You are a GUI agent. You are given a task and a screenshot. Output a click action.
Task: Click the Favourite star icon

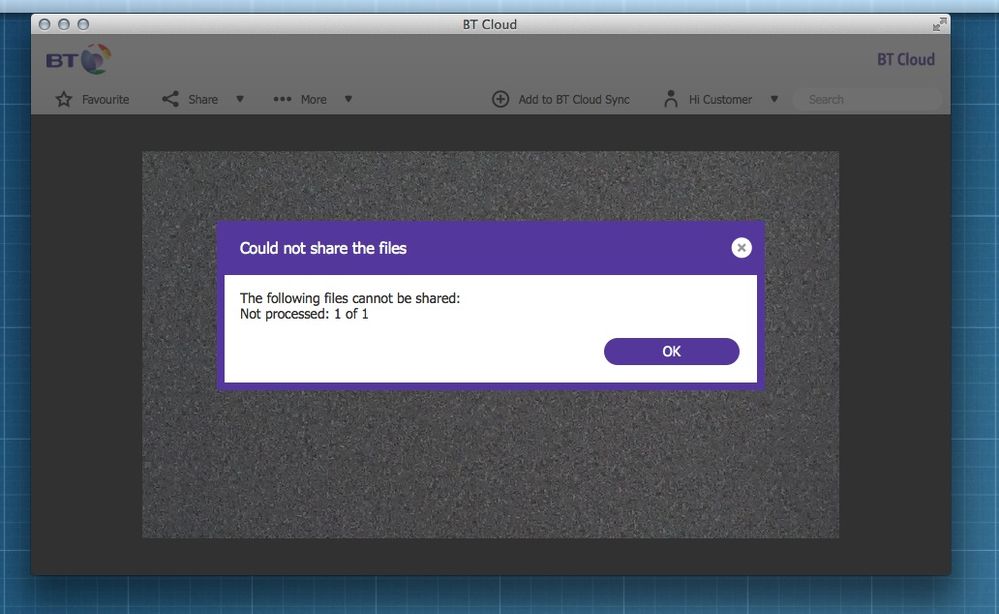pos(64,99)
